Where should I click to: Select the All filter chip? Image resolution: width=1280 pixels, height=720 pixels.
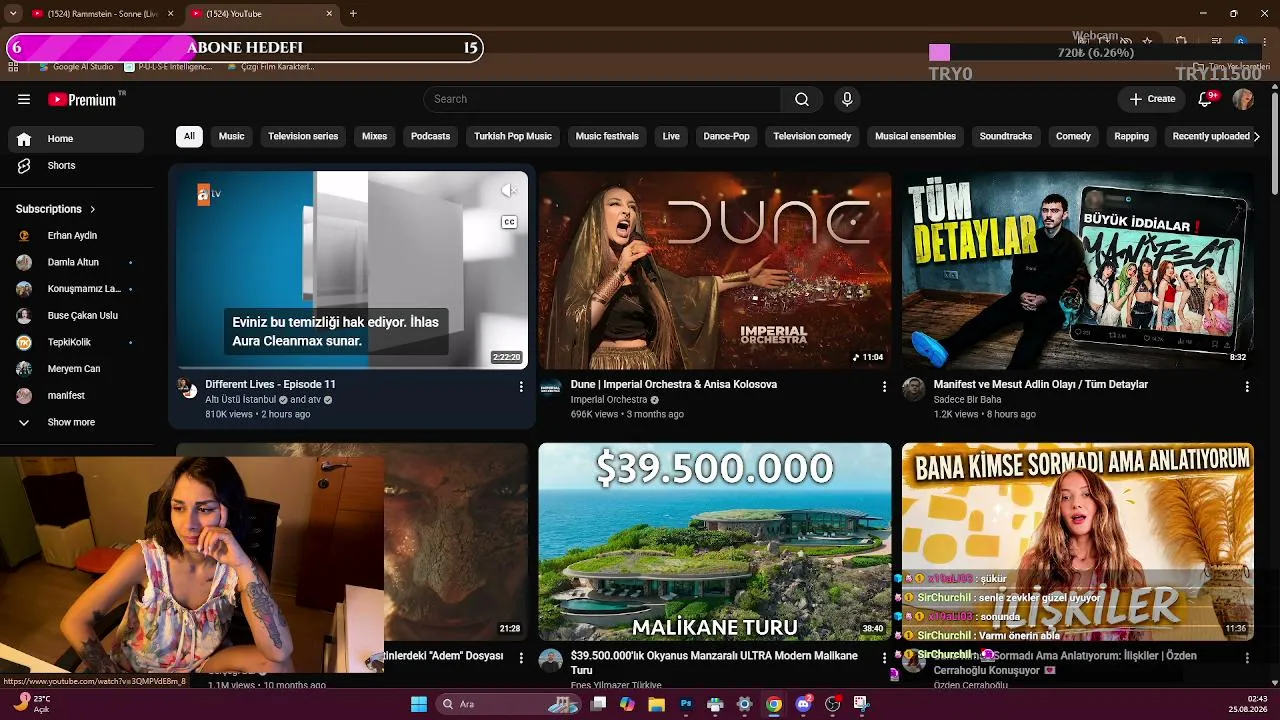point(189,136)
